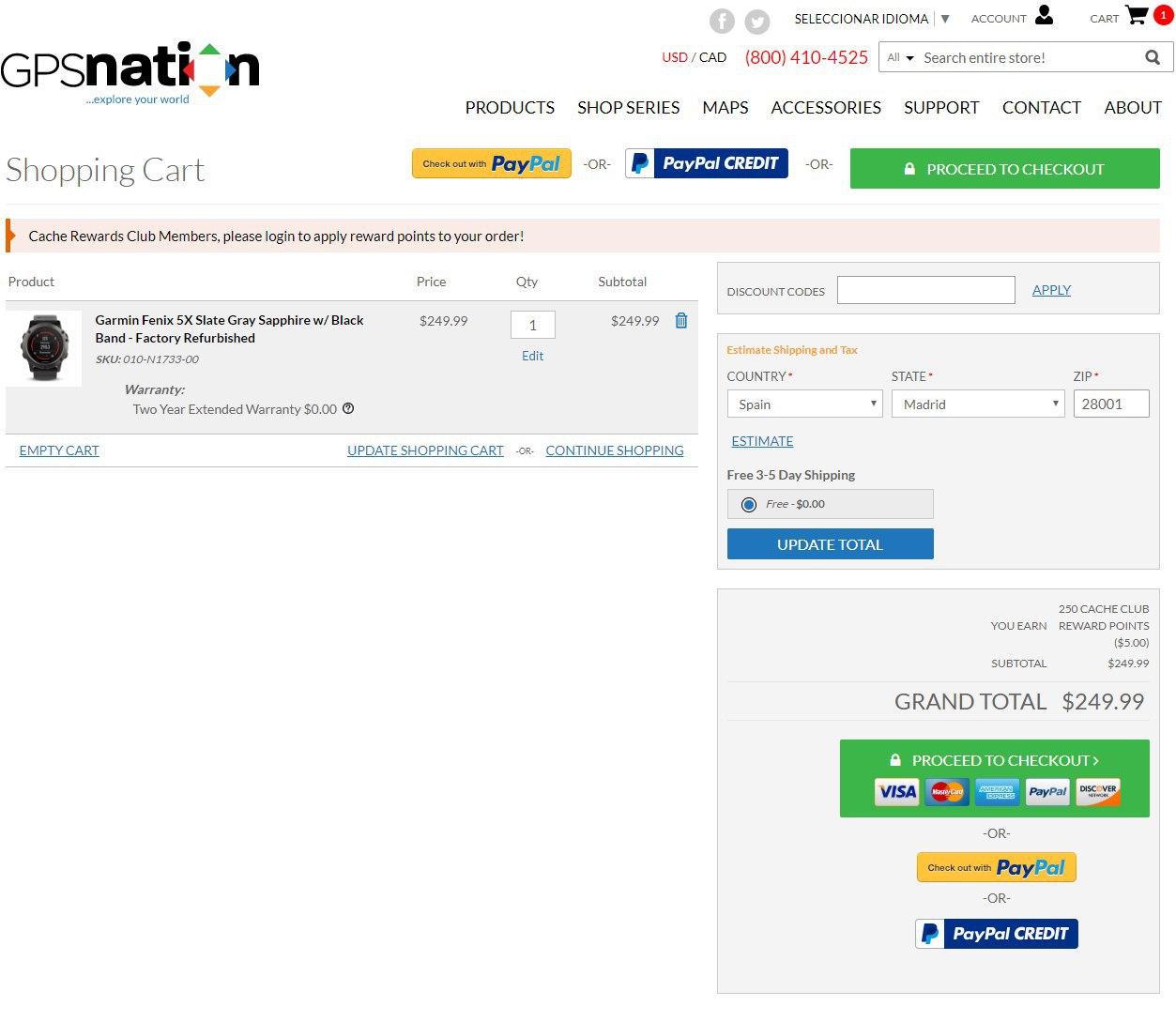Open the Twitter social icon

click(757, 21)
